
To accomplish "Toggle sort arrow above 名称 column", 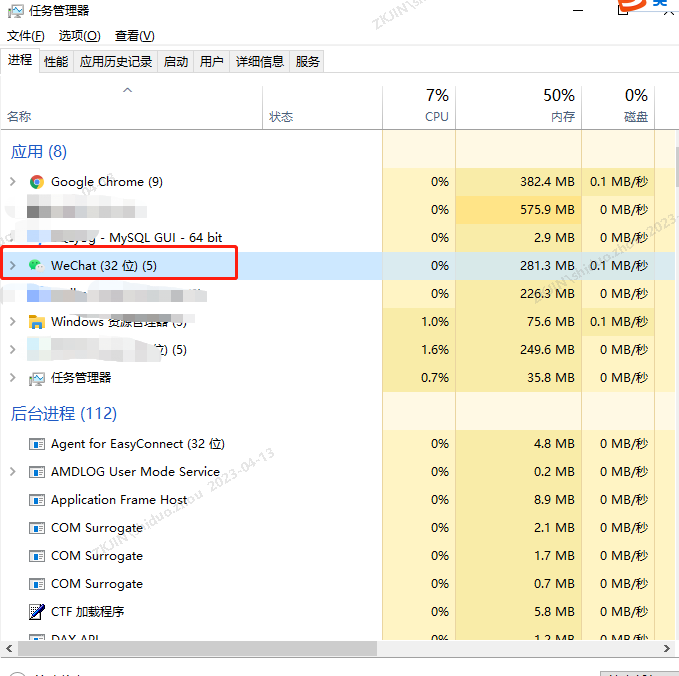I will (x=127, y=90).
